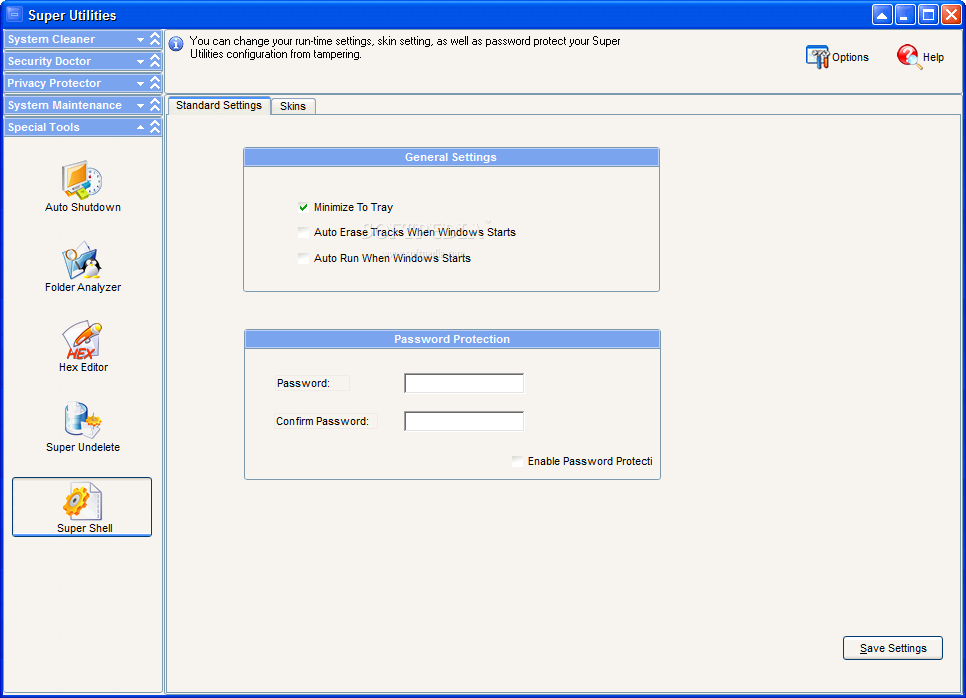Click double chevron on Privacy Protector header

155,83
